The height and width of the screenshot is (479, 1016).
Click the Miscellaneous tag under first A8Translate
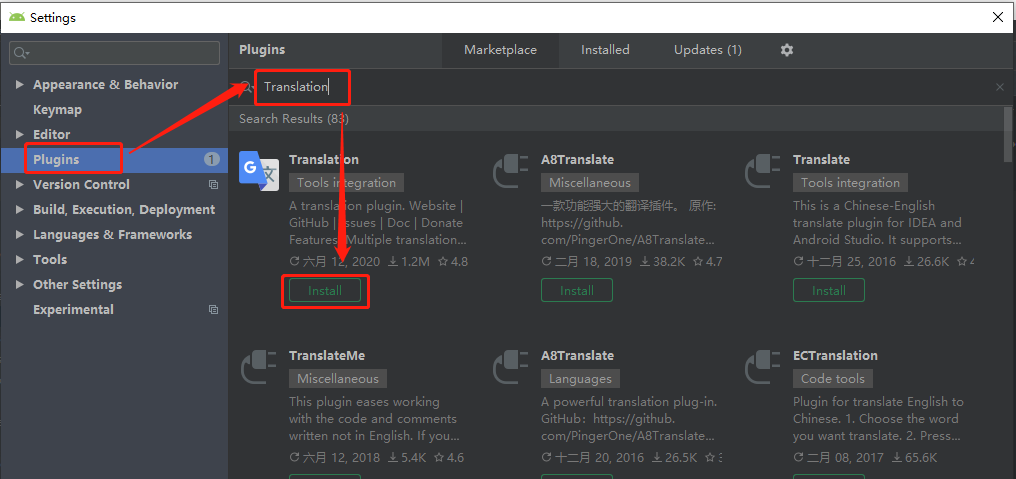[x=590, y=183]
